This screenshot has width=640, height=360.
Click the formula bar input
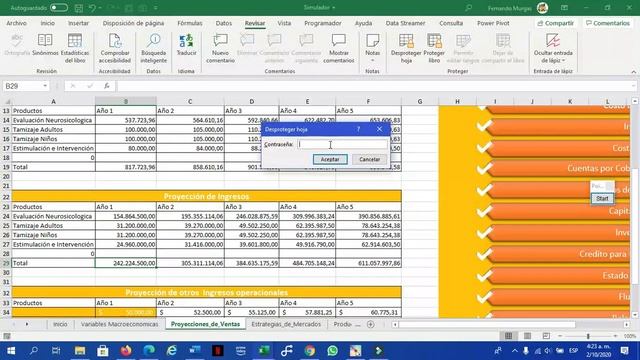pos(376,86)
